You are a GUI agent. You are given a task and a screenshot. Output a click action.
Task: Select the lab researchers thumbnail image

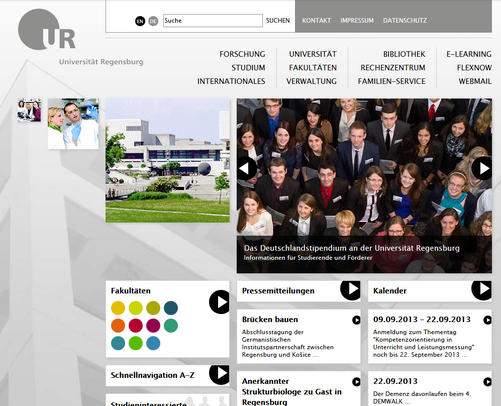click(x=73, y=124)
